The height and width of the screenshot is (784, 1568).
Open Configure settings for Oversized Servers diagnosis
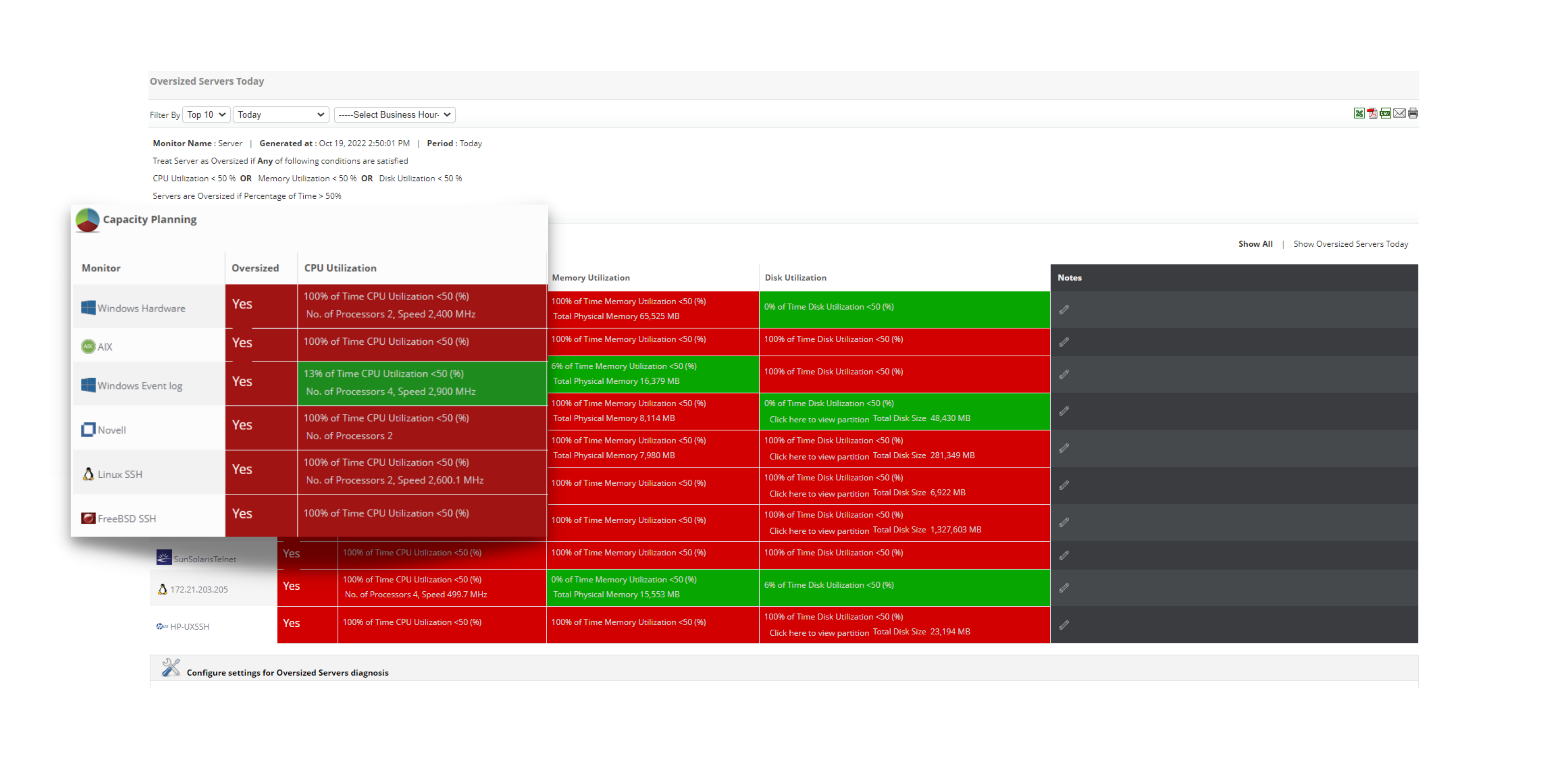[x=287, y=673]
